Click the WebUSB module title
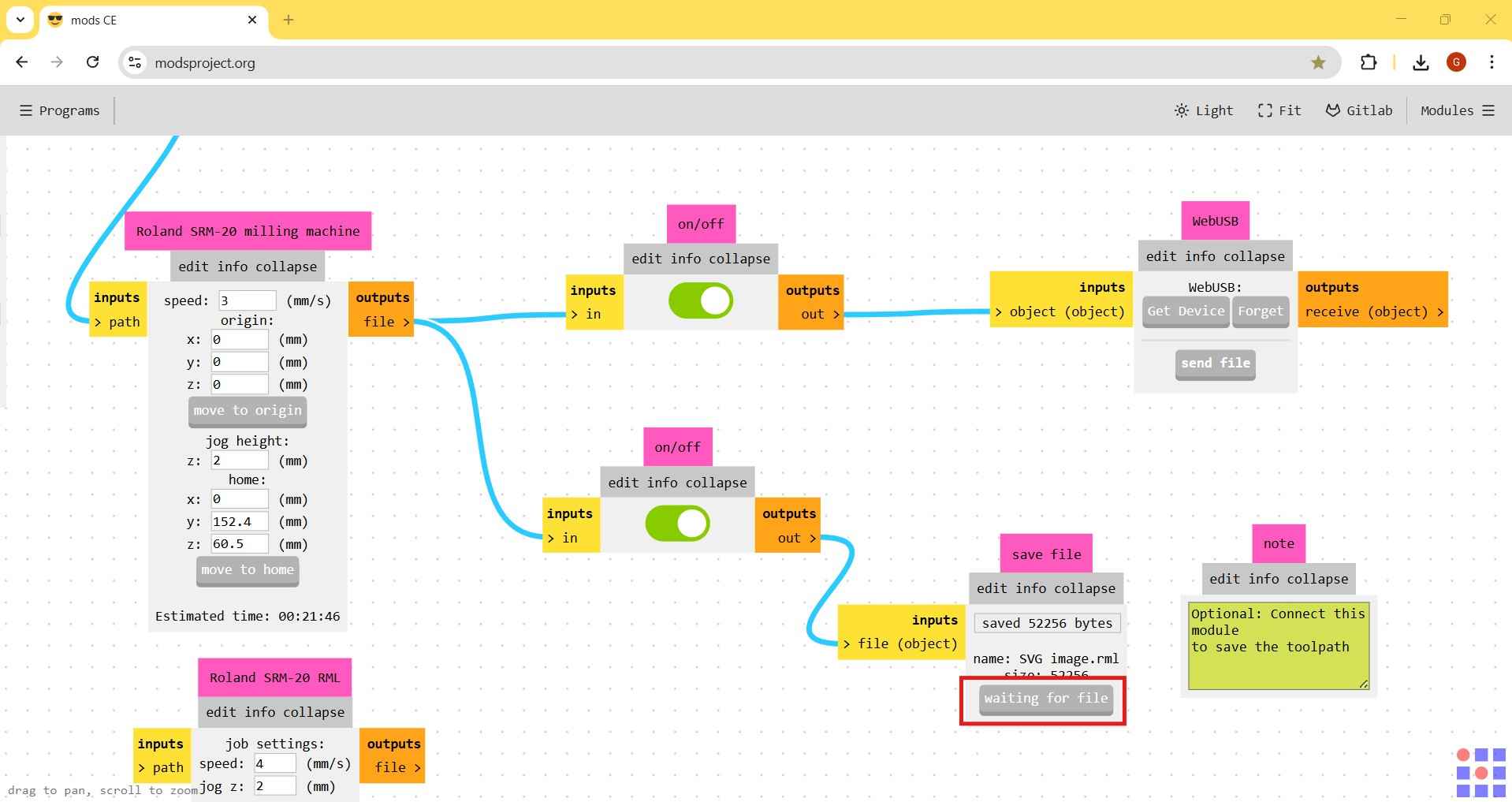 click(1215, 221)
